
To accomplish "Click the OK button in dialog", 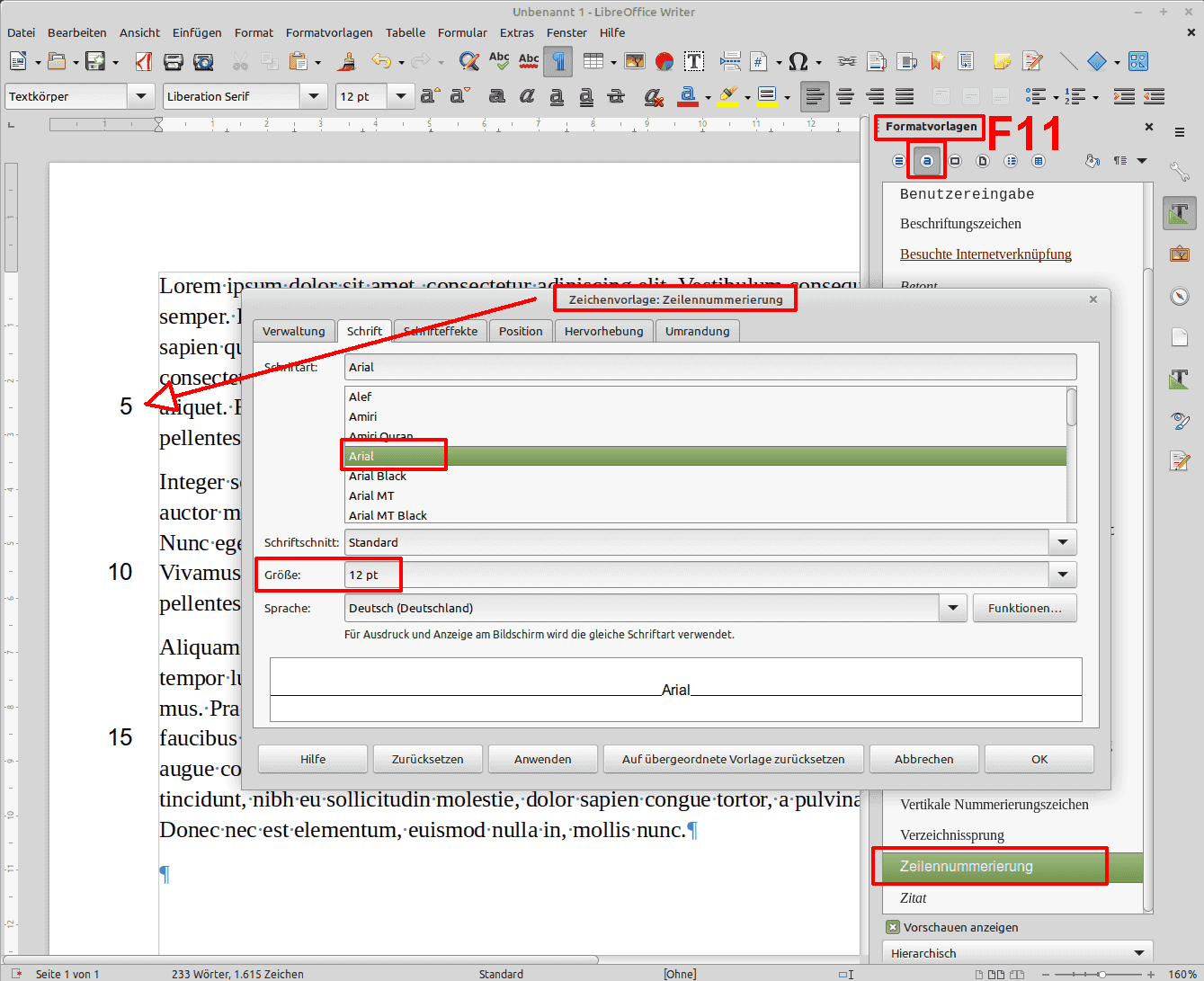I will pos(1039,759).
